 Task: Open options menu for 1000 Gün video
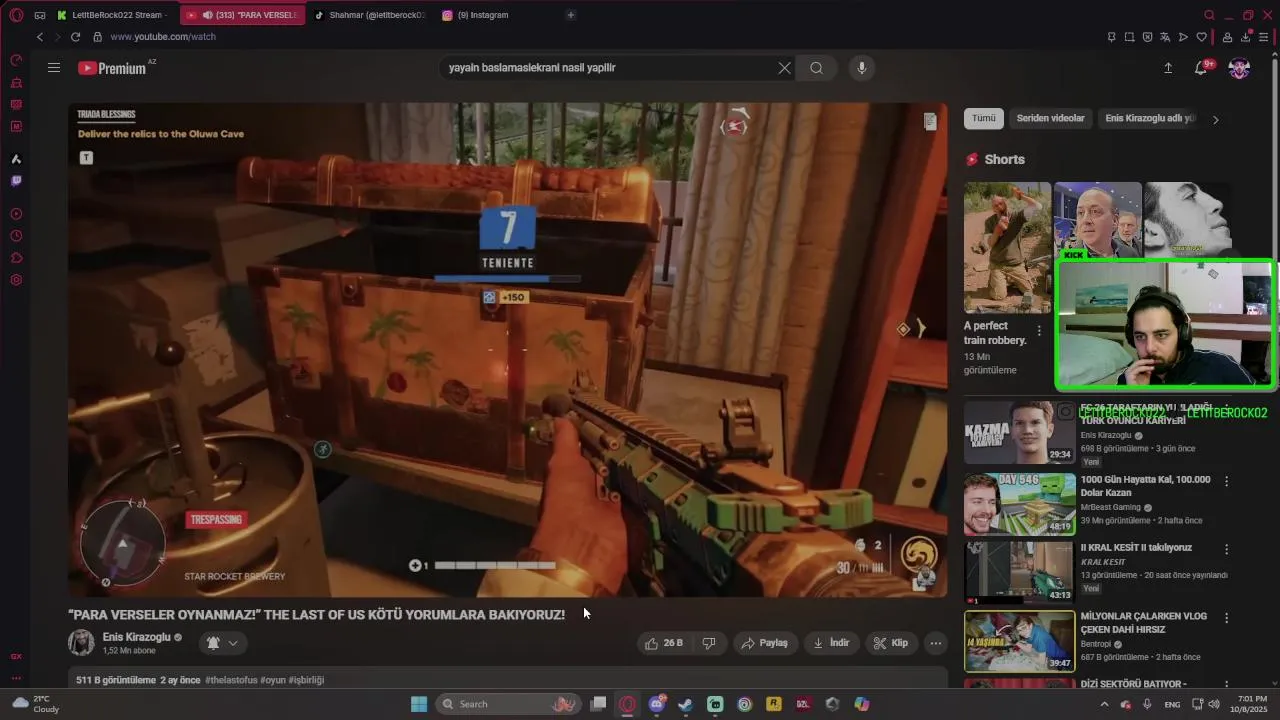coord(1227,481)
